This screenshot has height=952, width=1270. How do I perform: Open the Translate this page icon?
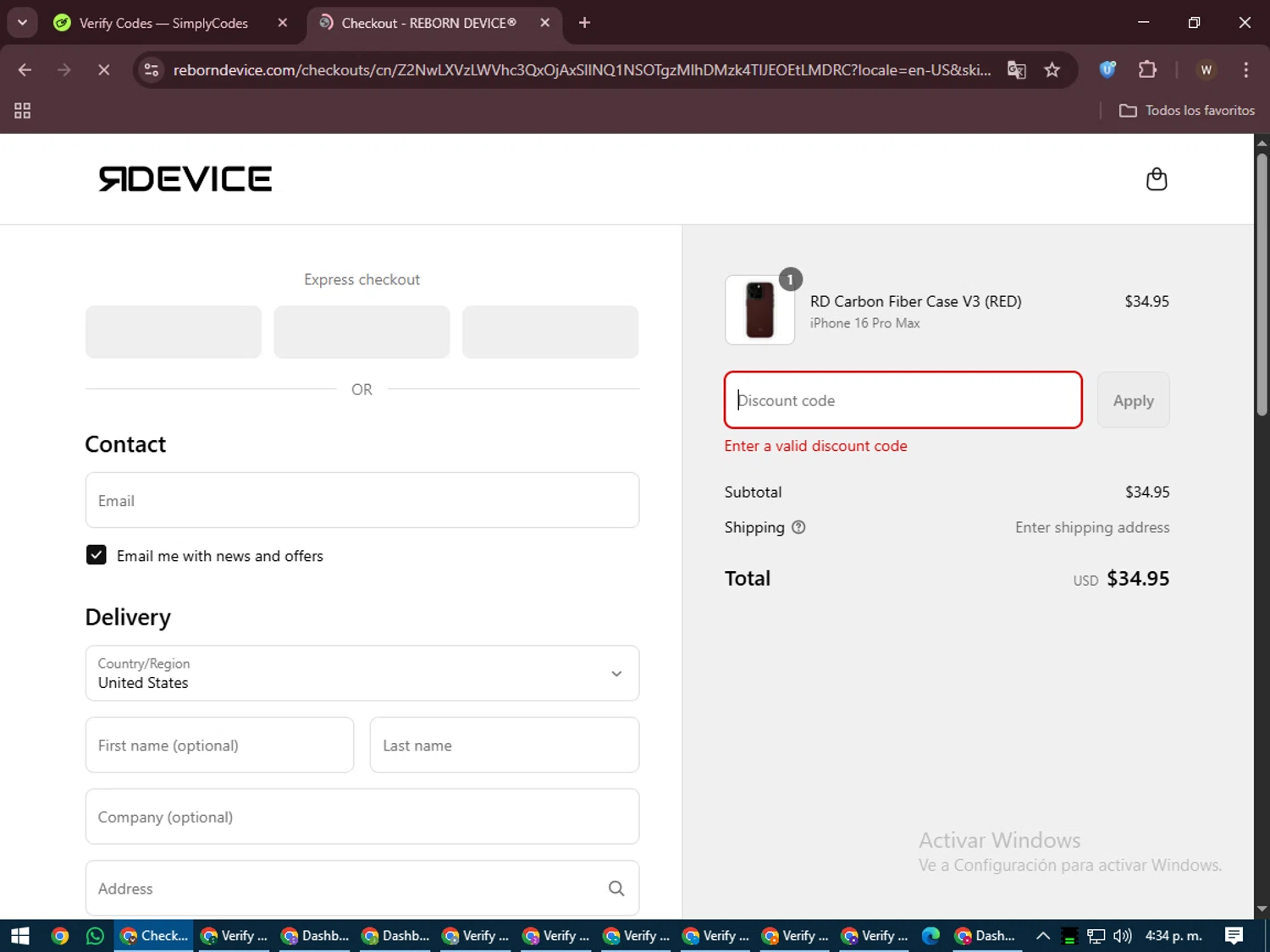coord(1017,70)
